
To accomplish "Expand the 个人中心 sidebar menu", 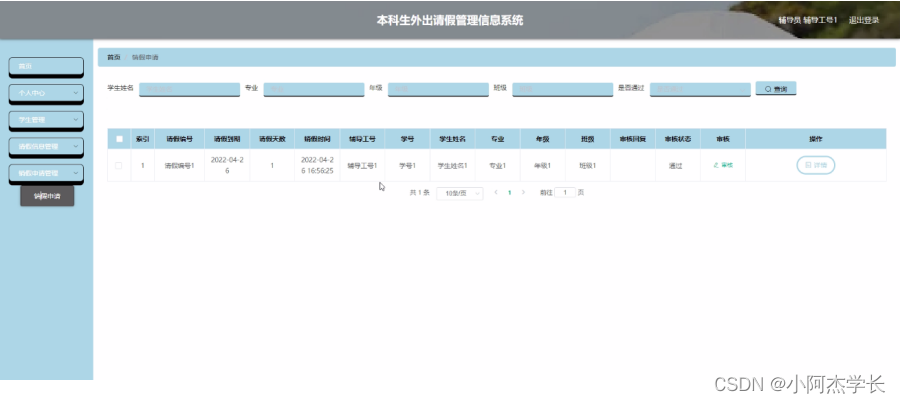I will pyautogui.click(x=46, y=93).
